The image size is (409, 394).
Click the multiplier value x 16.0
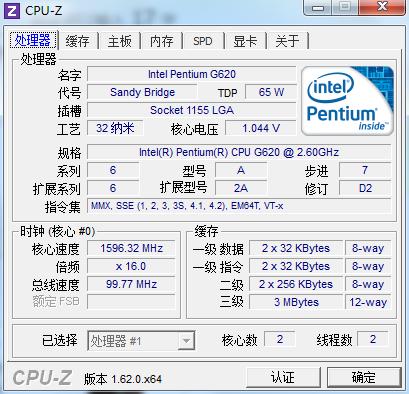coord(131,266)
